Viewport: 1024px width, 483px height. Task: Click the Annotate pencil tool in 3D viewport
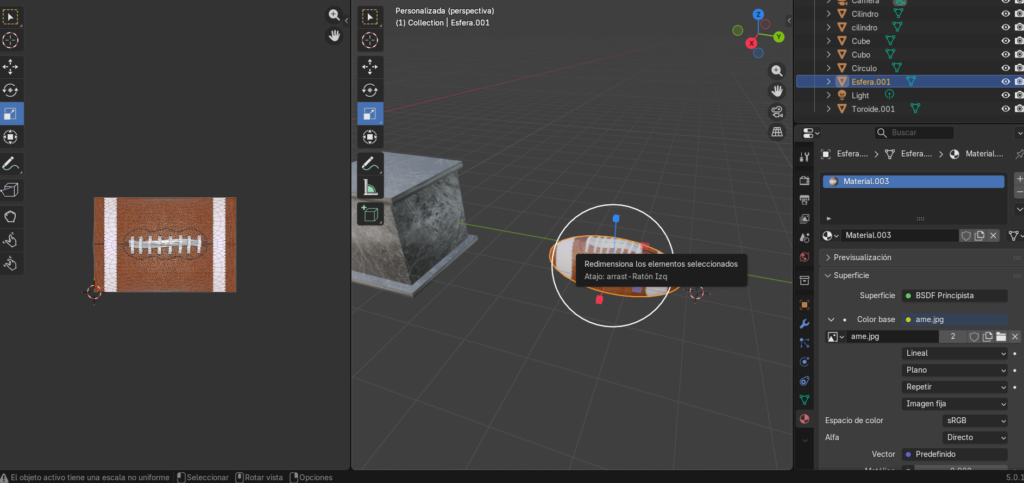[x=370, y=162]
